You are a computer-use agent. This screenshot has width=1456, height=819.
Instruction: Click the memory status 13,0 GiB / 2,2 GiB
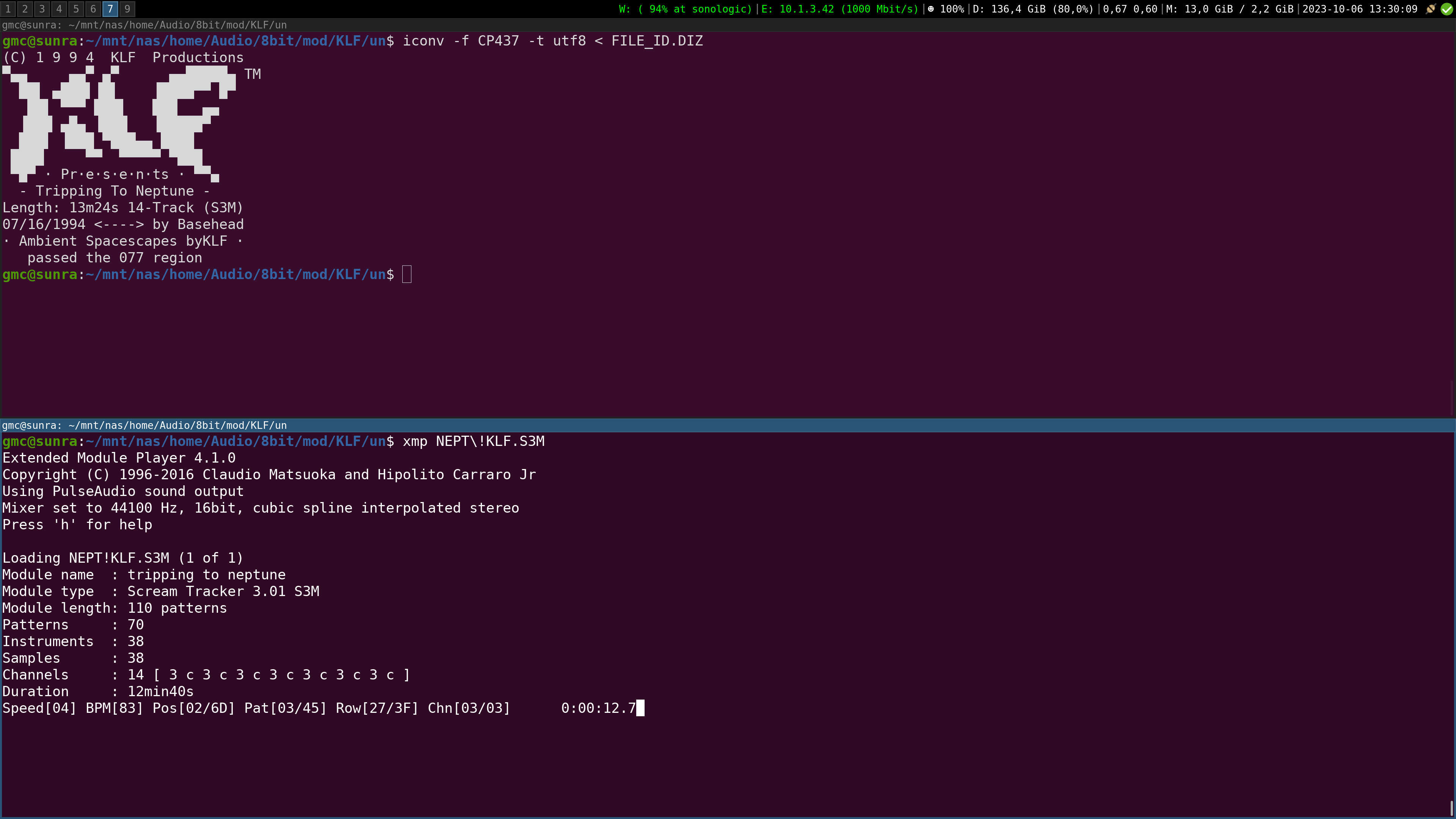[x=1230, y=9]
